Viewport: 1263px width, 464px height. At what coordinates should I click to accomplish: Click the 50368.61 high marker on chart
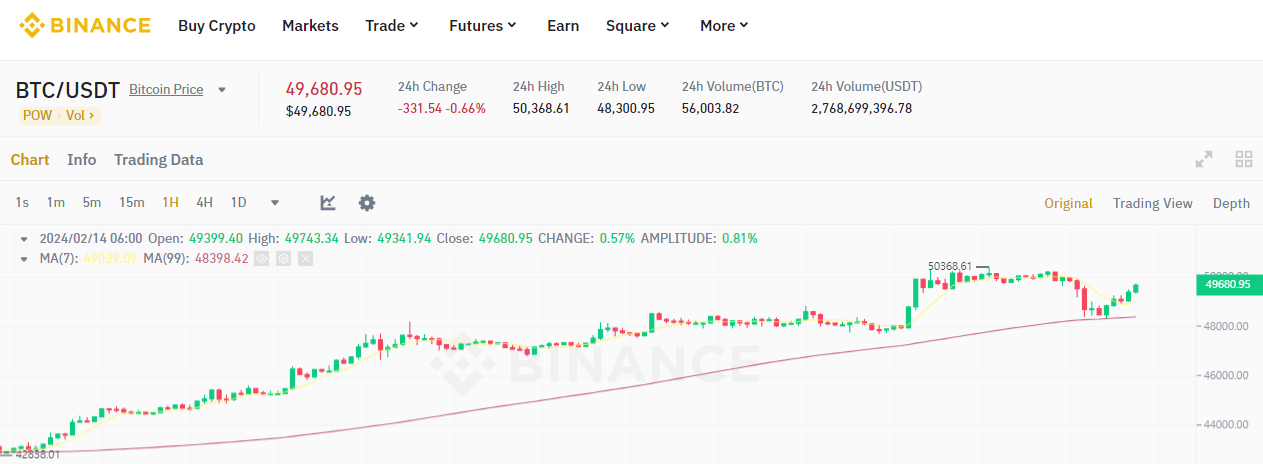click(x=950, y=266)
